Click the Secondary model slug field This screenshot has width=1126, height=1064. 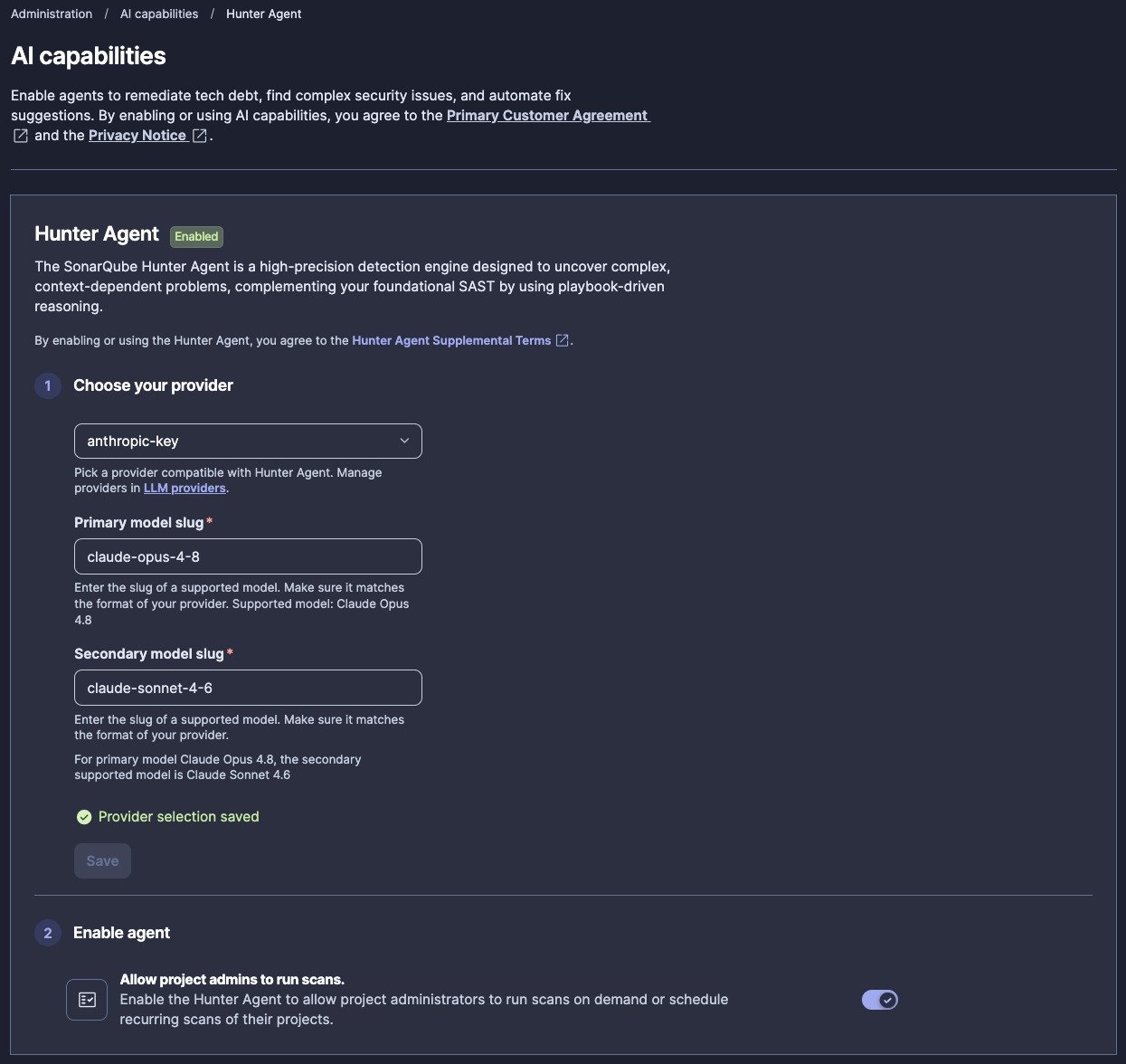coord(248,688)
